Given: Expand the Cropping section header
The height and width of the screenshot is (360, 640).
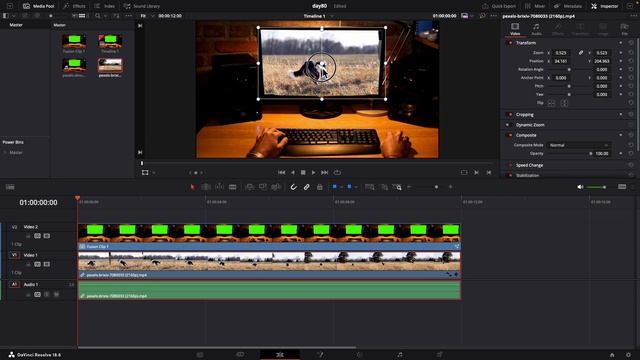Looking at the screenshot, I should [x=524, y=115].
